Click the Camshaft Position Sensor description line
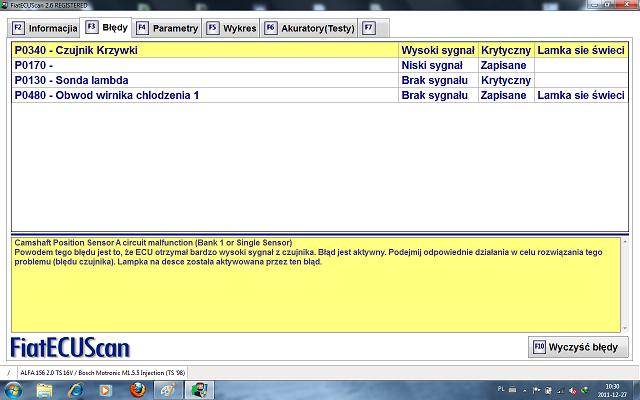This screenshot has width=640, height=400. [153, 242]
